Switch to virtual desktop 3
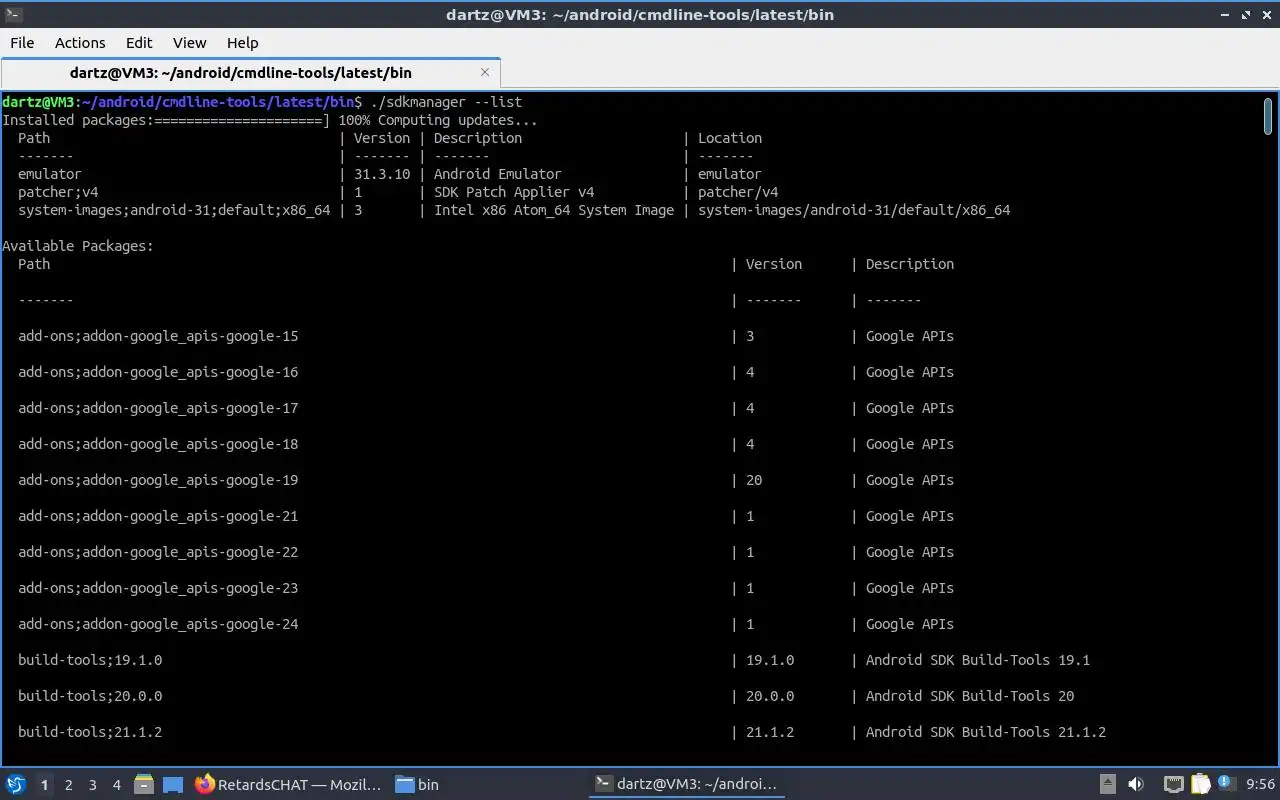Screen dimensions: 1280x800 92,785
